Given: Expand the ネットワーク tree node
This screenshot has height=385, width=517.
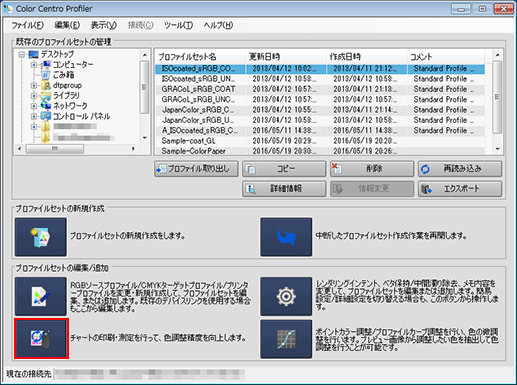Looking at the screenshot, I should (34, 106).
